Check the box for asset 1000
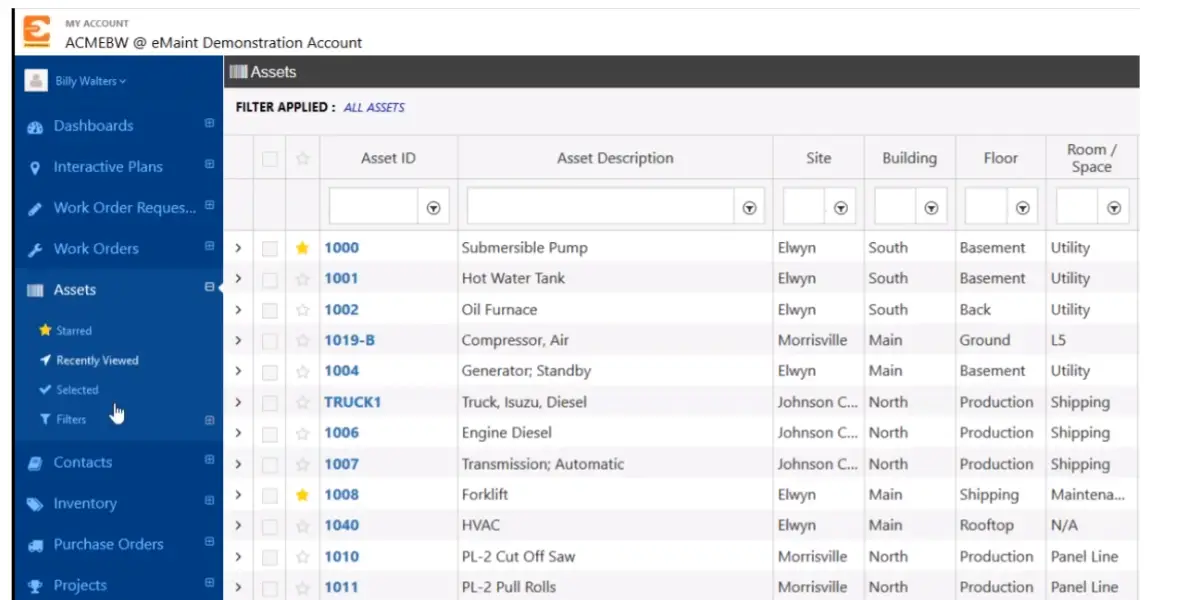Viewport: 1200px width, 600px height. (x=269, y=248)
